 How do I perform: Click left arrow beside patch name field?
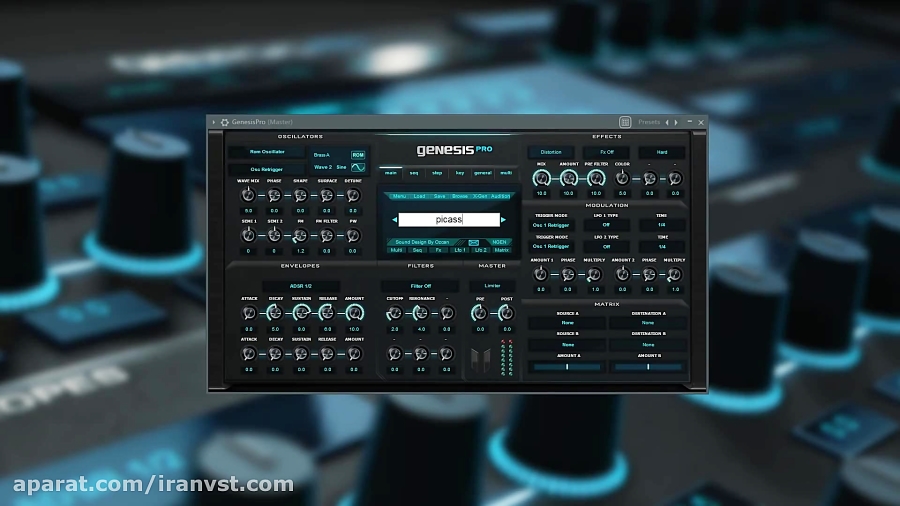tap(394, 220)
